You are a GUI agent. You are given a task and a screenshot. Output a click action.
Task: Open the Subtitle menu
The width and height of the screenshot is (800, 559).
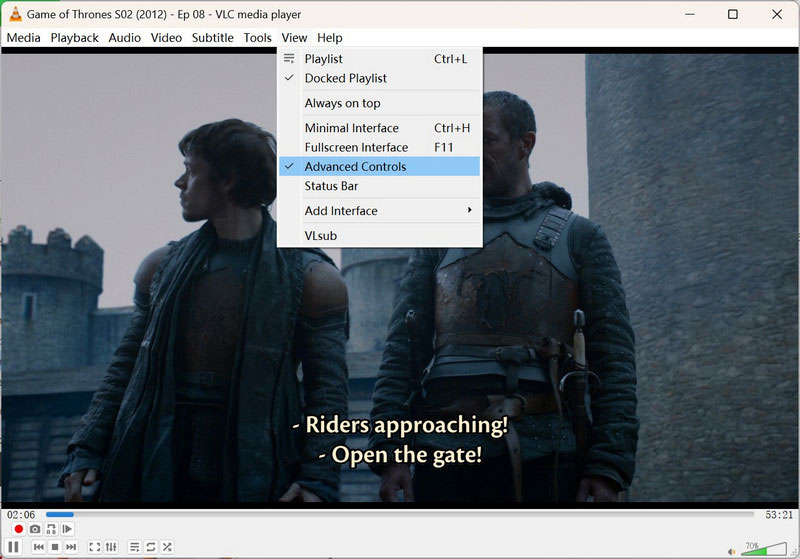tap(213, 38)
